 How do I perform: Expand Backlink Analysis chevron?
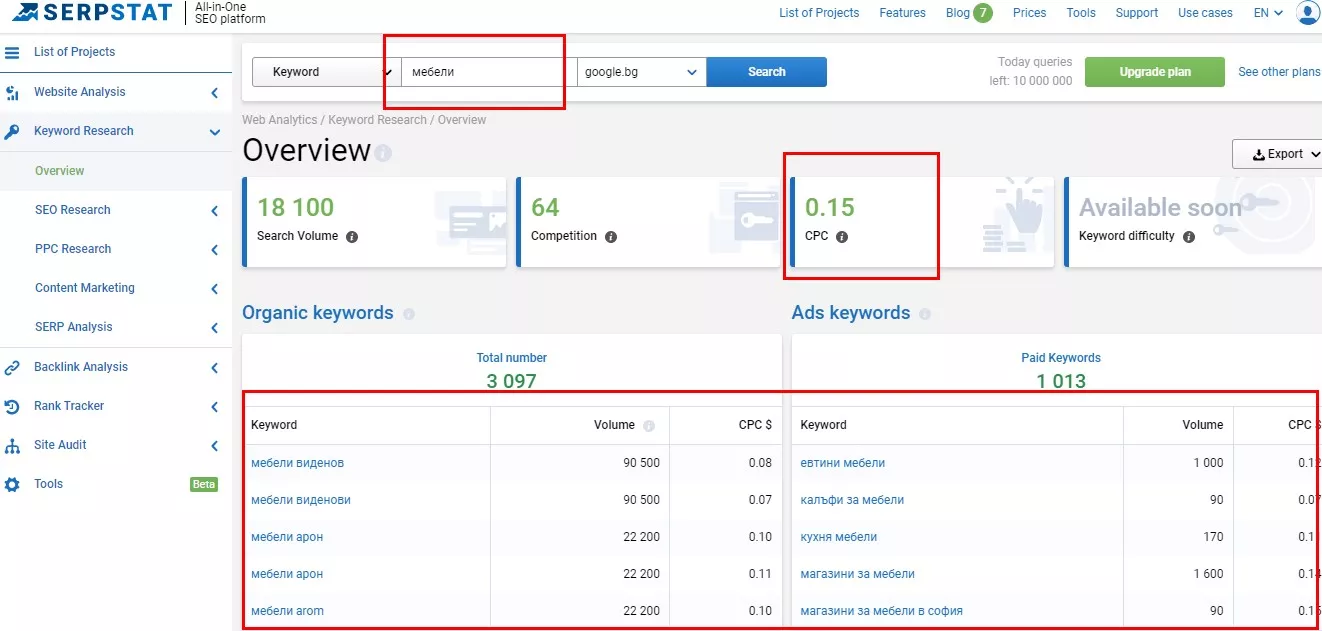pos(214,367)
